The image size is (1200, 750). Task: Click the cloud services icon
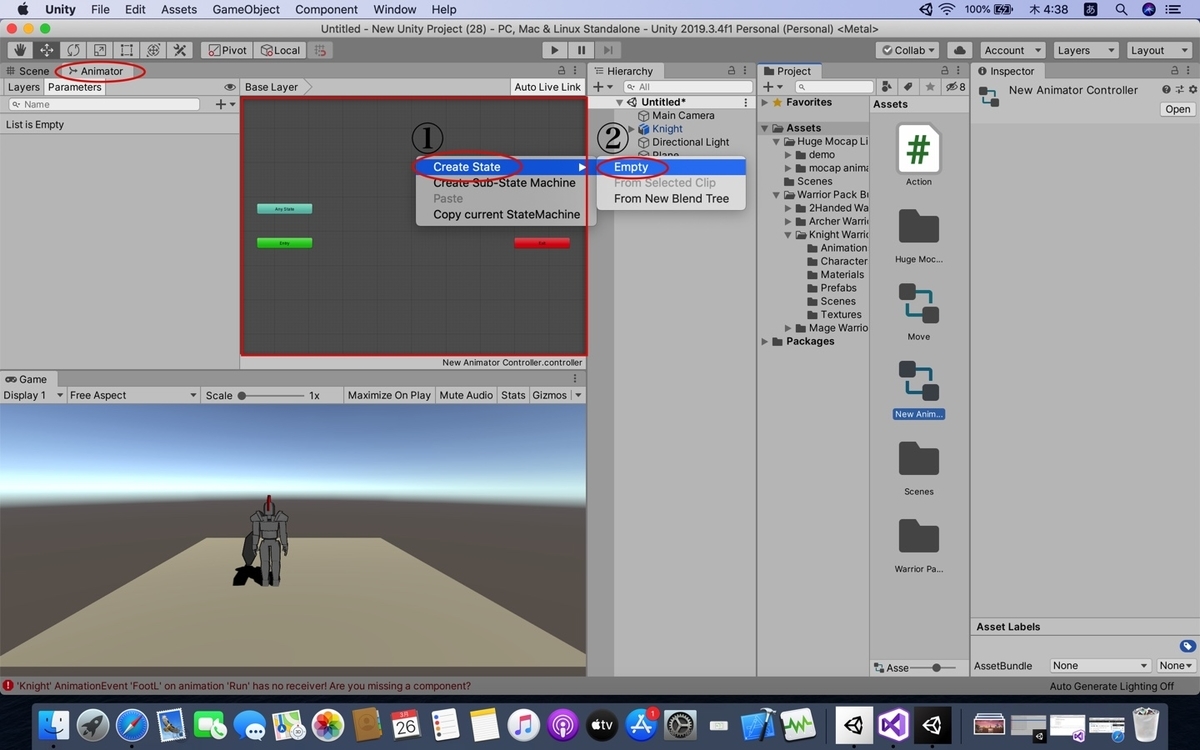coord(959,50)
